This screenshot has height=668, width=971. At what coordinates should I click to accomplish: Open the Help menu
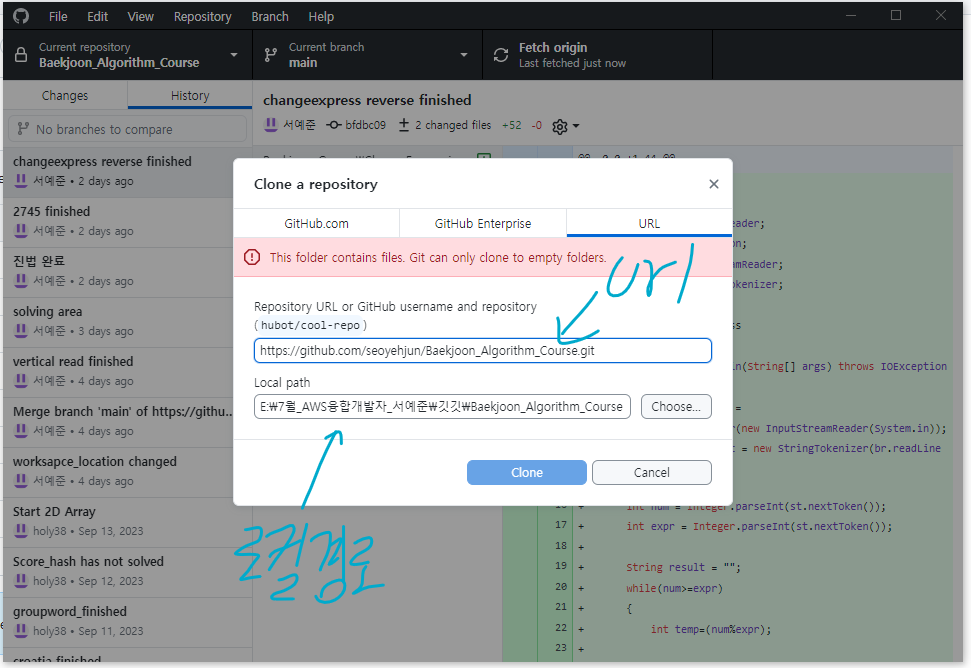[x=321, y=17]
